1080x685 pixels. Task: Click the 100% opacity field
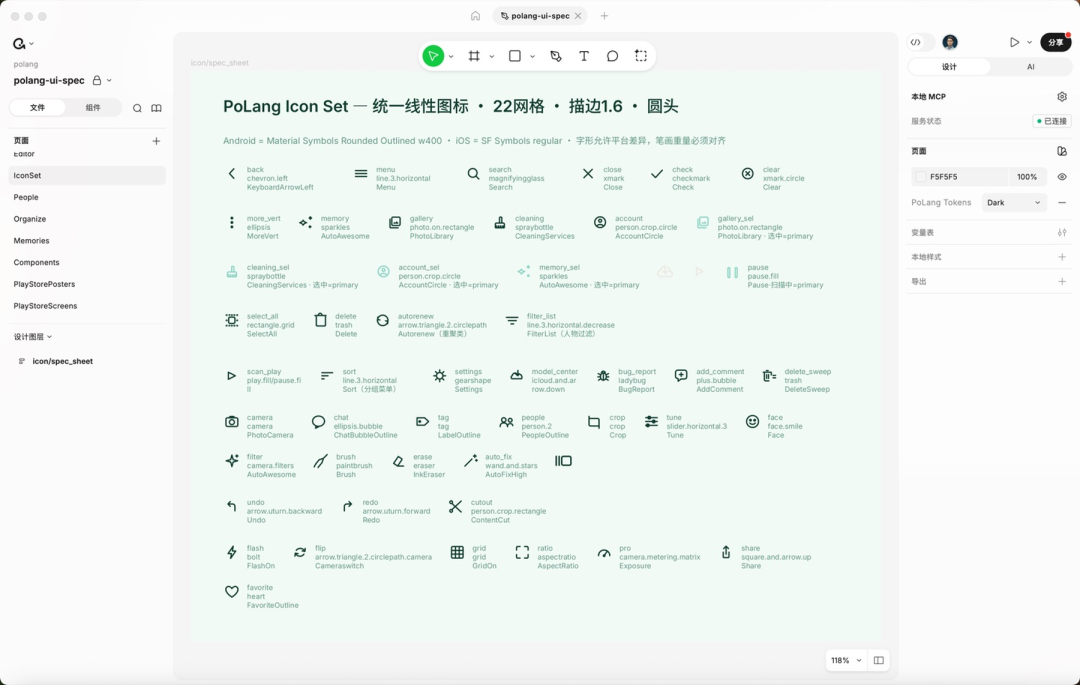(1027, 177)
